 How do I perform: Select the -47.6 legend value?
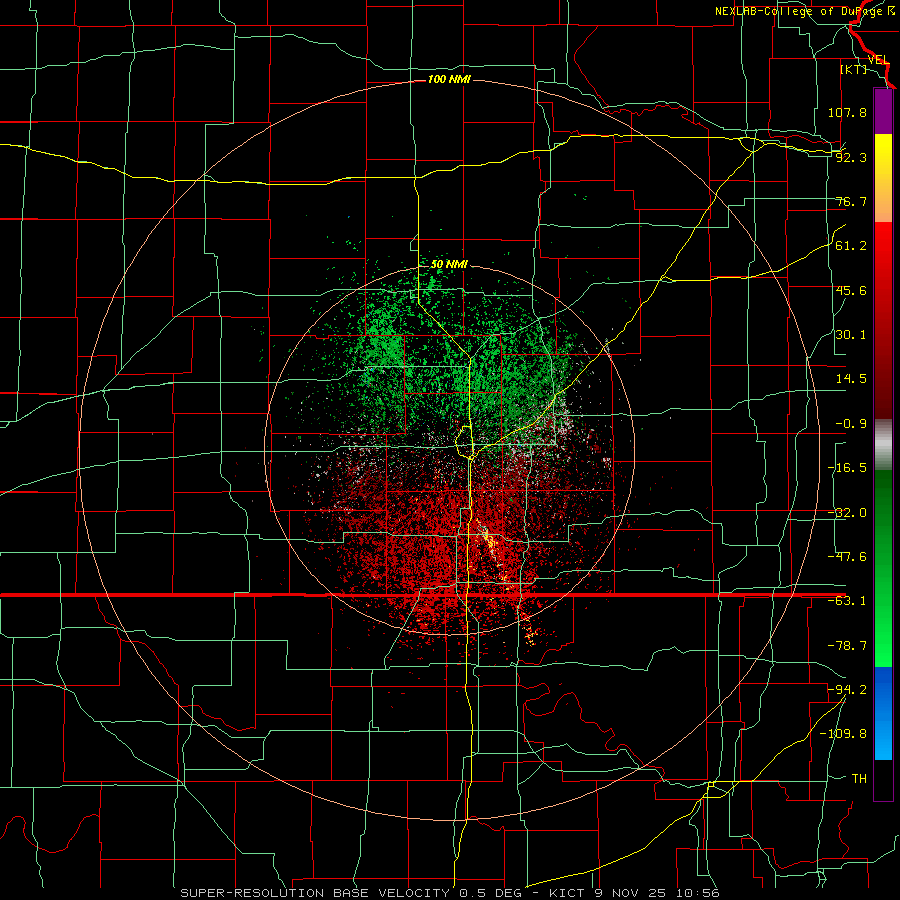(847, 557)
